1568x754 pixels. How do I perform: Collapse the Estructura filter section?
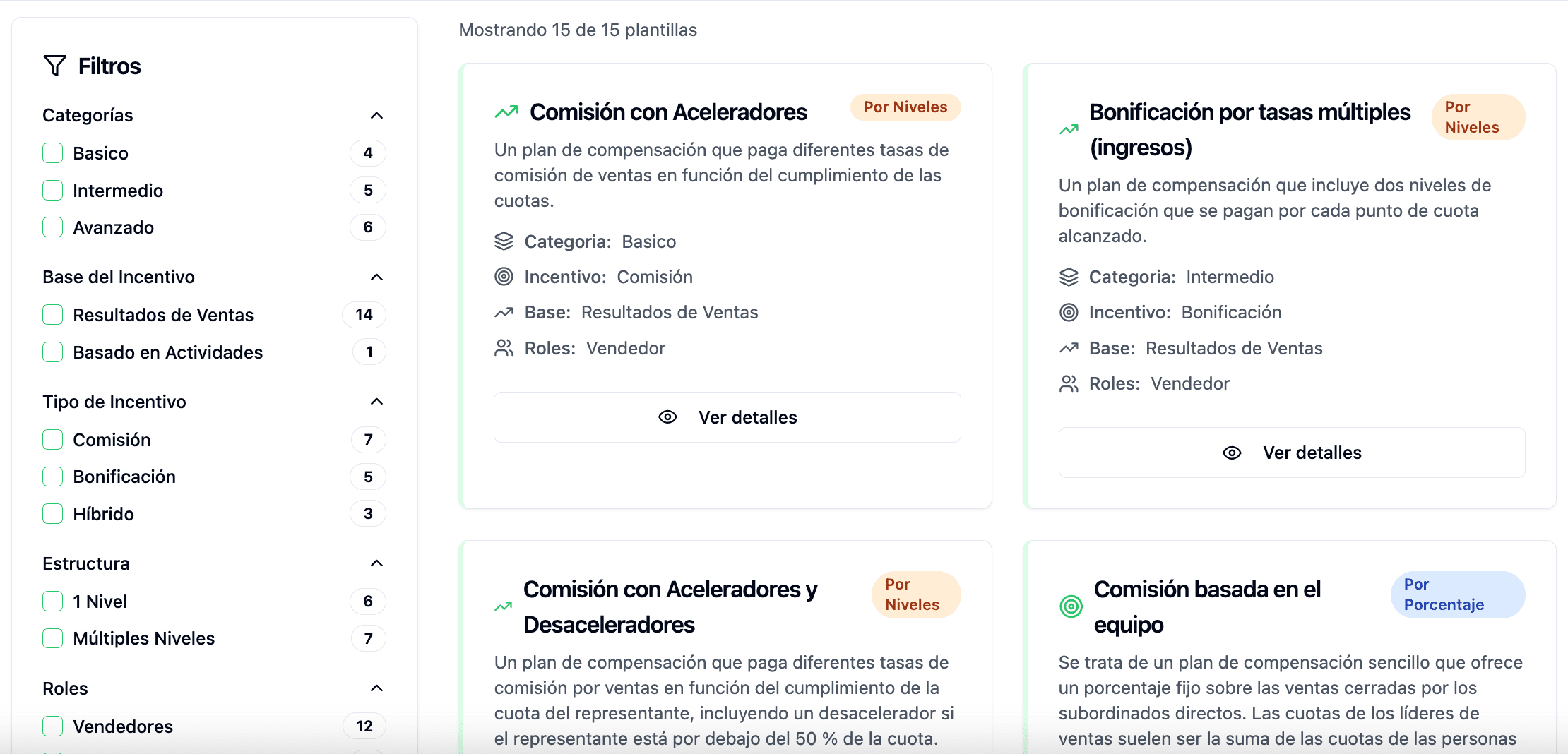point(377,563)
